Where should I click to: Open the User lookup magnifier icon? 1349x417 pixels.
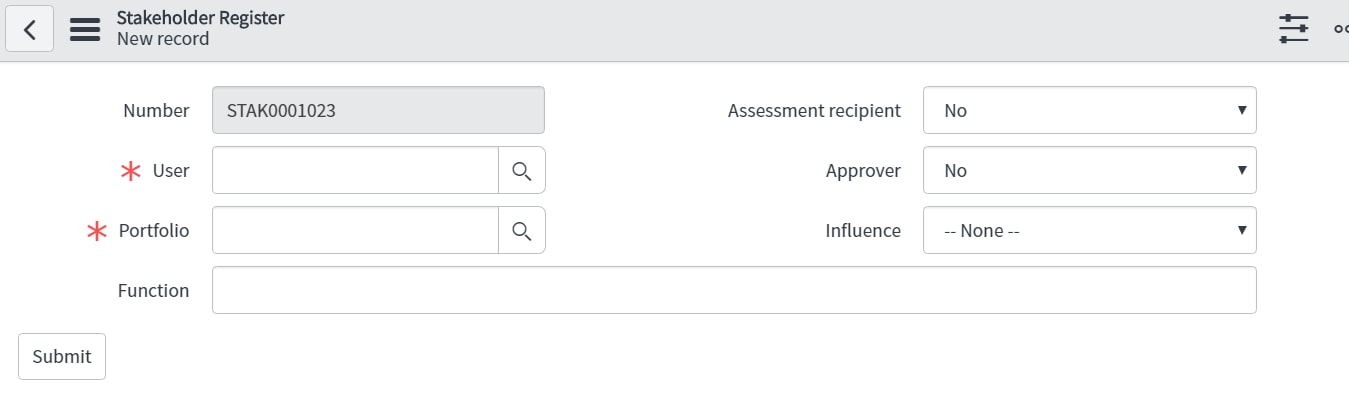click(521, 171)
